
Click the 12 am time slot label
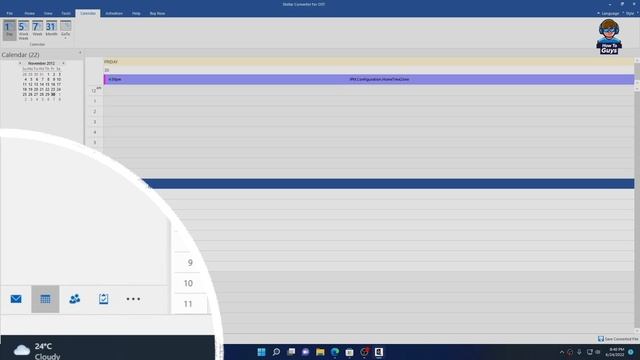[x=96, y=90]
